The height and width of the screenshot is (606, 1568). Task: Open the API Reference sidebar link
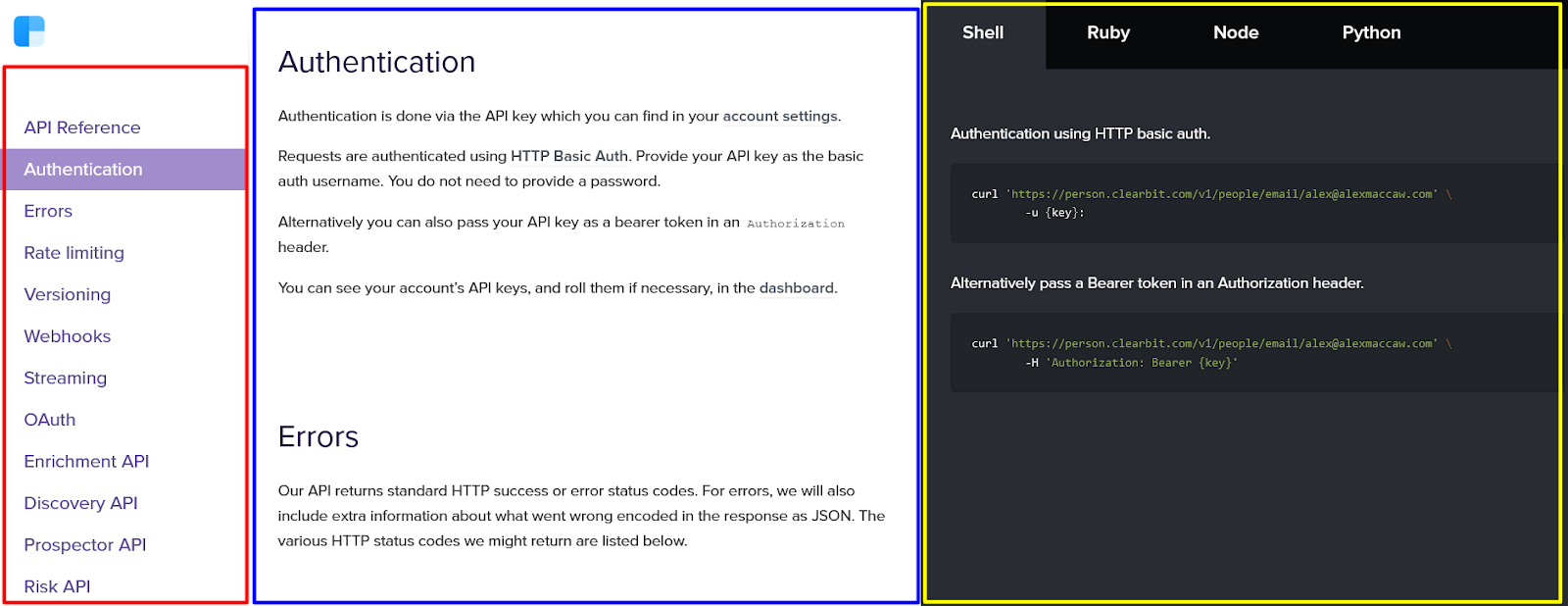tap(82, 127)
